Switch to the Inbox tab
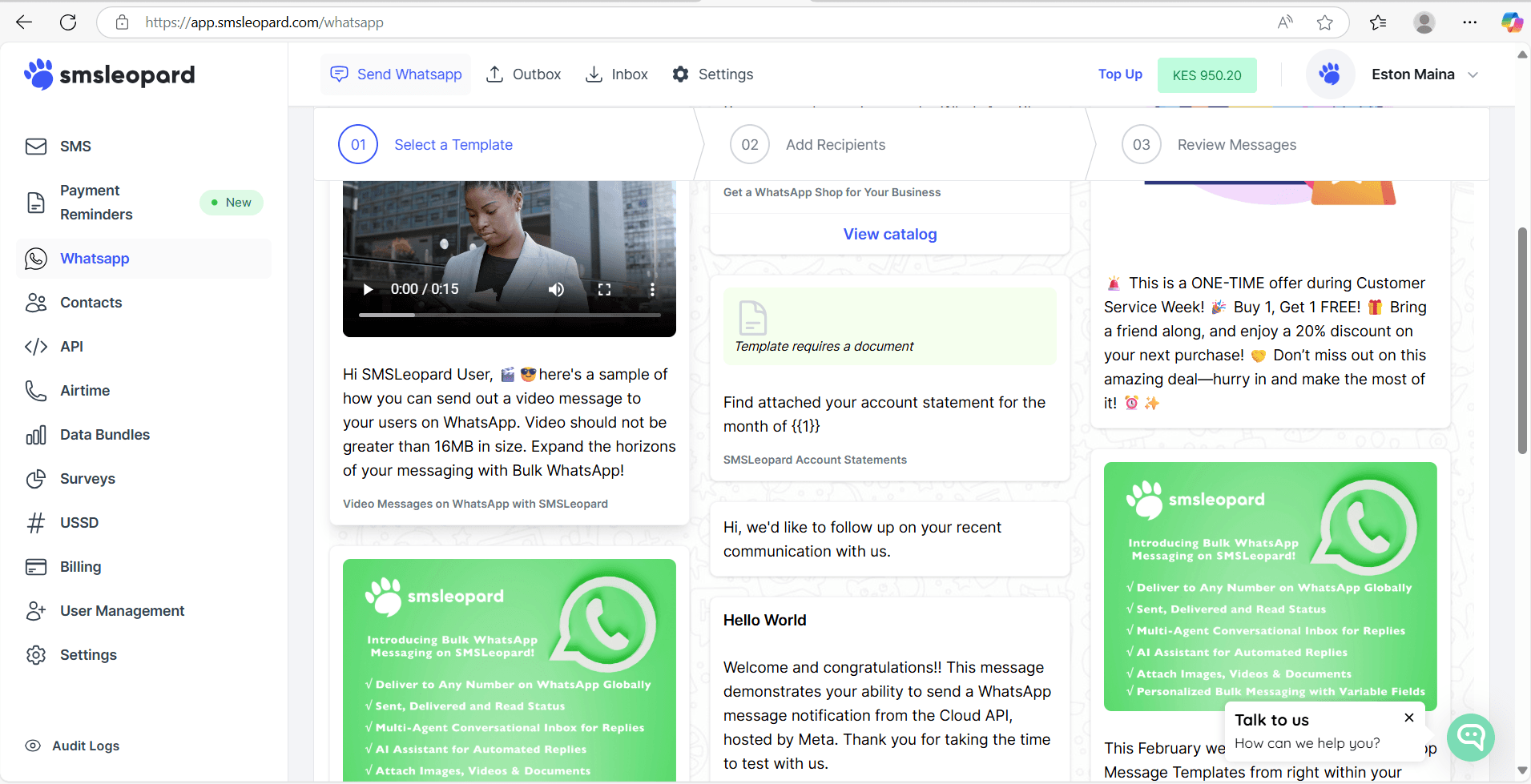Image resolution: width=1531 pixels, height=784 pixels. click(616, 74)
